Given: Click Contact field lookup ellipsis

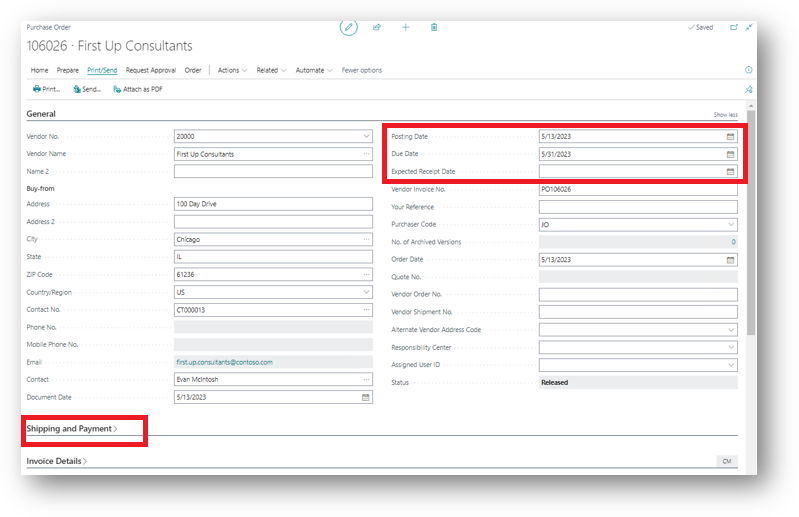Looking at the screenshot, I should coord(366,379).
